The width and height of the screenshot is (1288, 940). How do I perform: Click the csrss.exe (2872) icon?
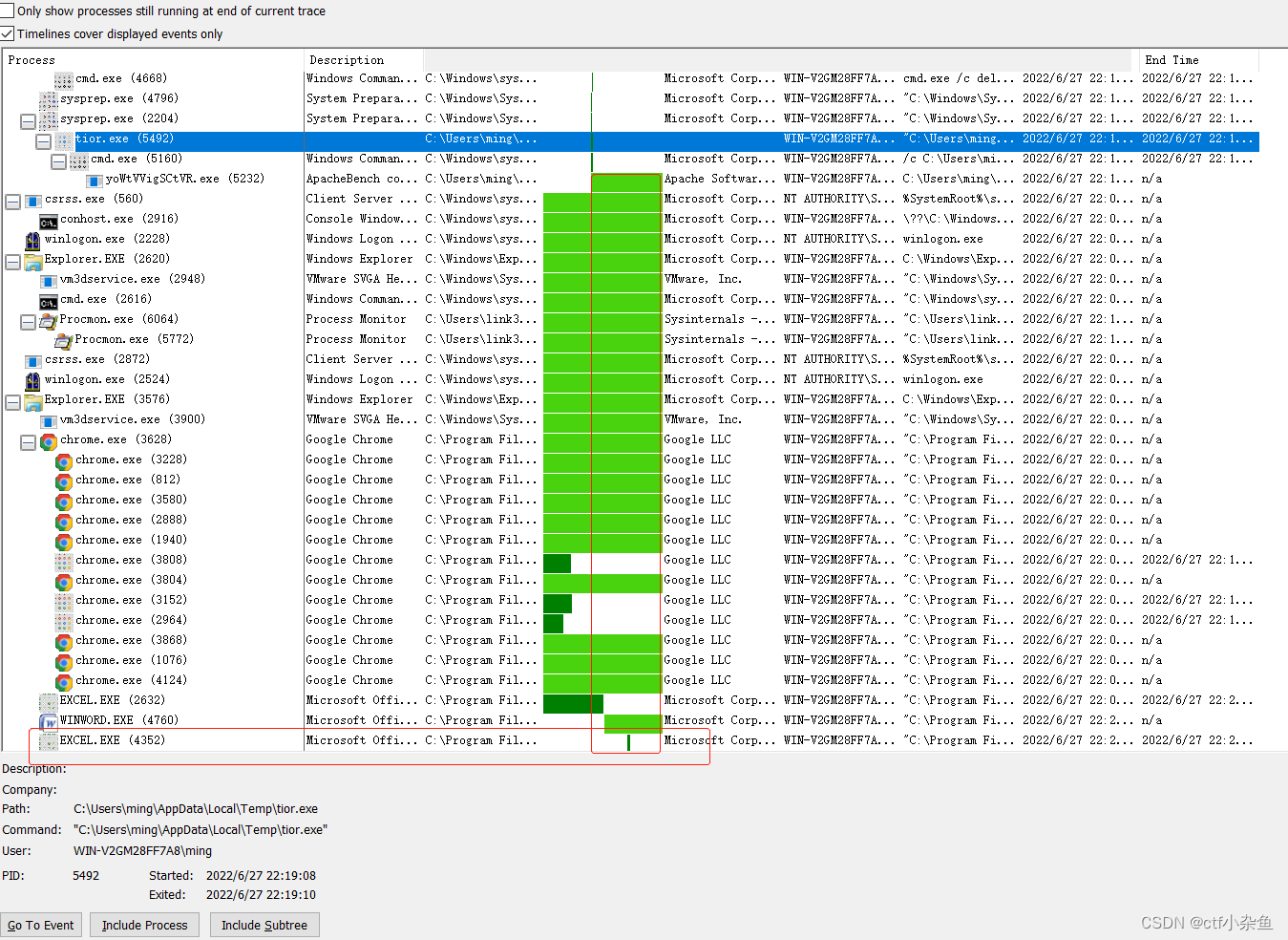pyautogui.click(x=32, y=360)
